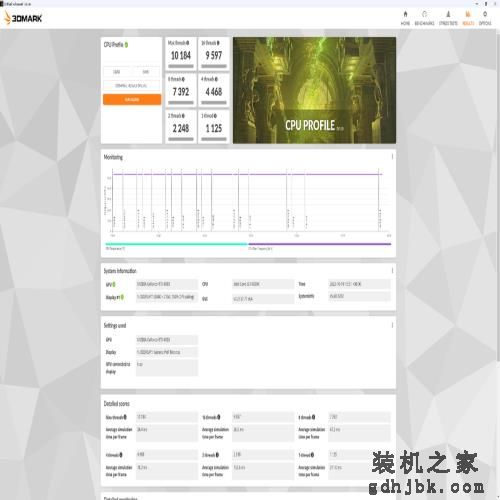This screenshot has width=500, height=500.
Task: Click the 2 threads score 2 248
Action: 181,128
